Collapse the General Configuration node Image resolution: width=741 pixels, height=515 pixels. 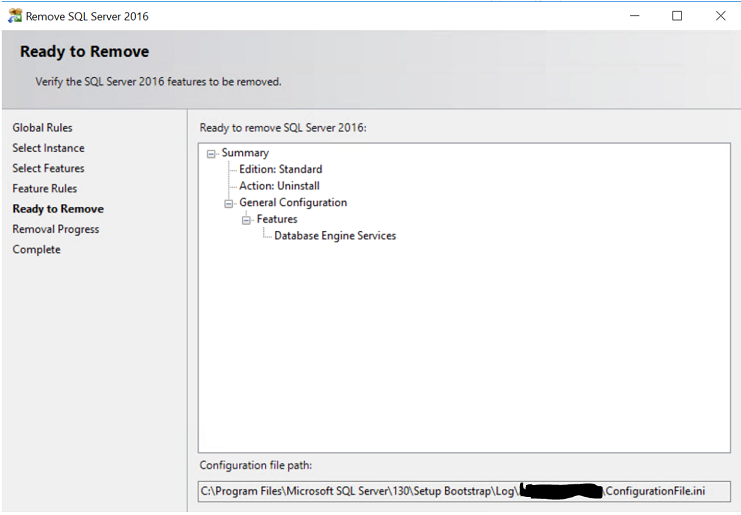[229, 203]
